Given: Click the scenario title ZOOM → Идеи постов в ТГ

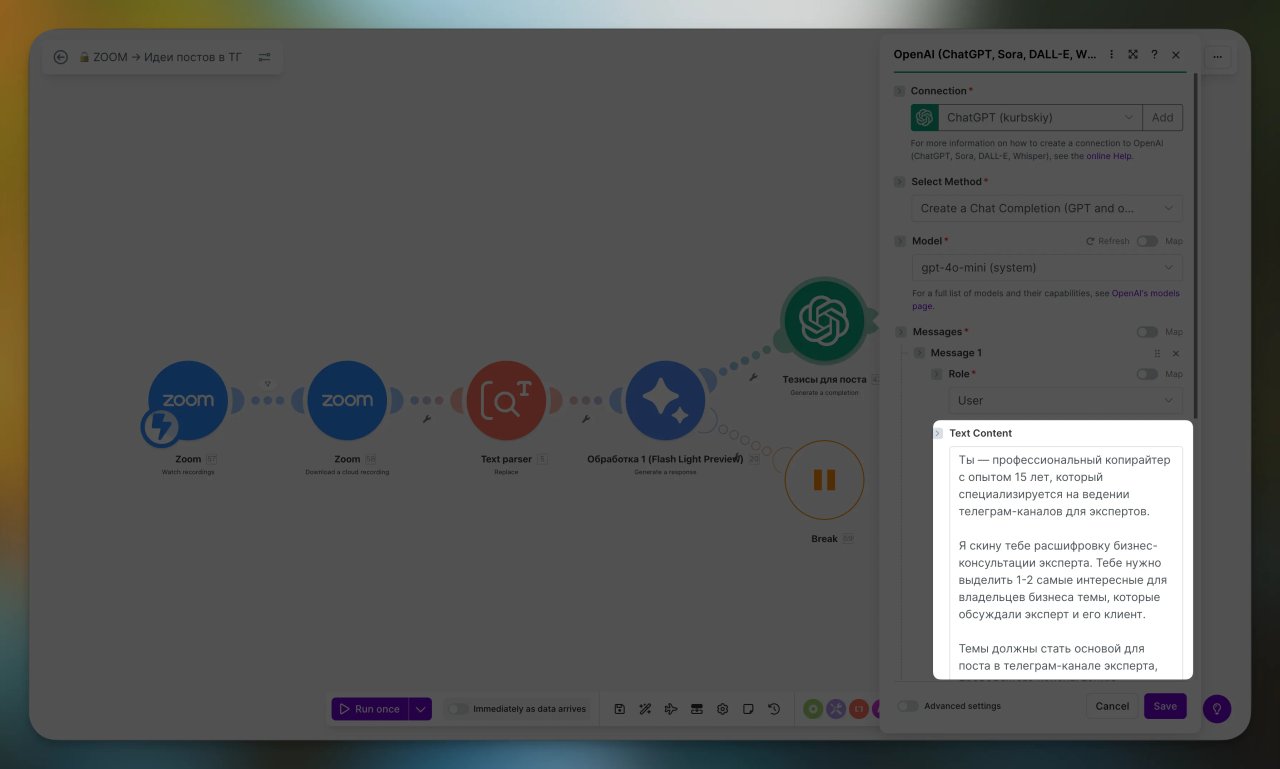Looking at the screenshot, I should [167, 57].
